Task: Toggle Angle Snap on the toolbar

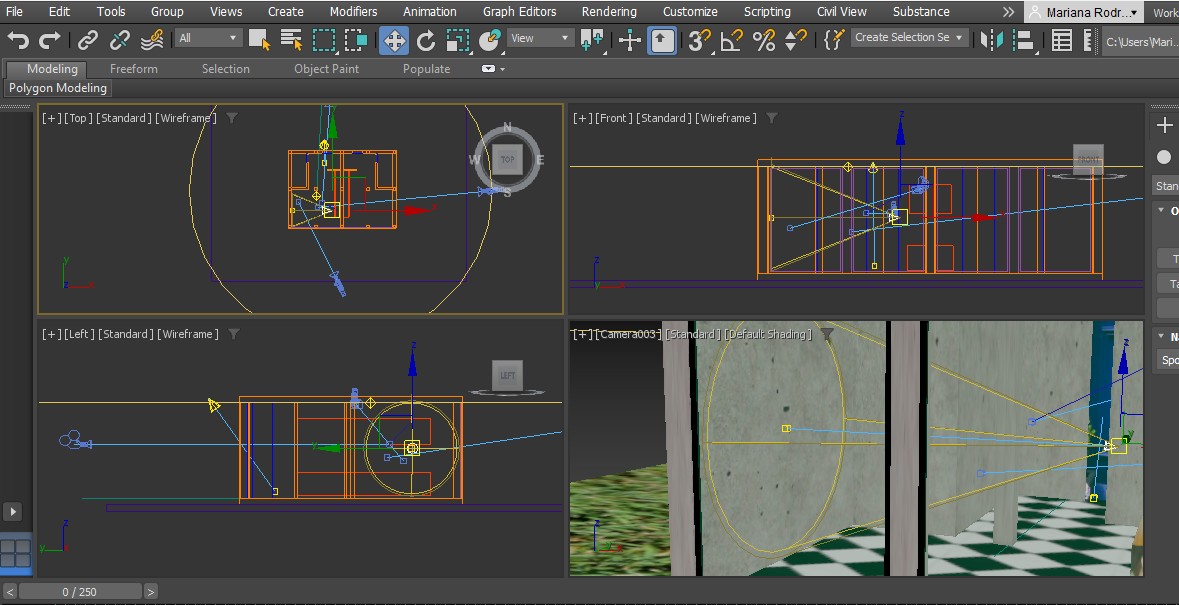Action: pyautogui.click(x=732, y=40)
